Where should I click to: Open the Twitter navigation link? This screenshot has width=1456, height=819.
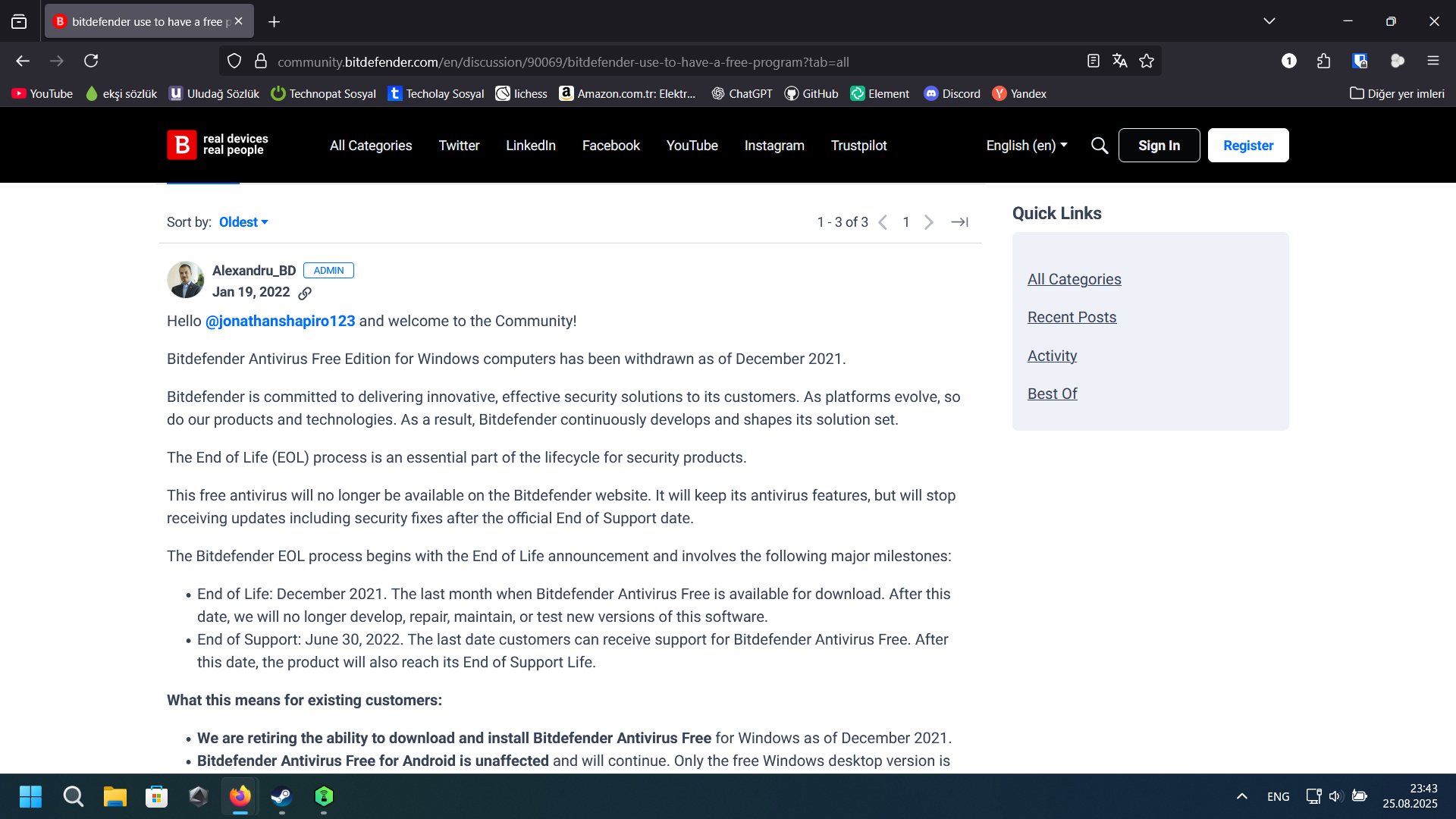pos(459,146)
